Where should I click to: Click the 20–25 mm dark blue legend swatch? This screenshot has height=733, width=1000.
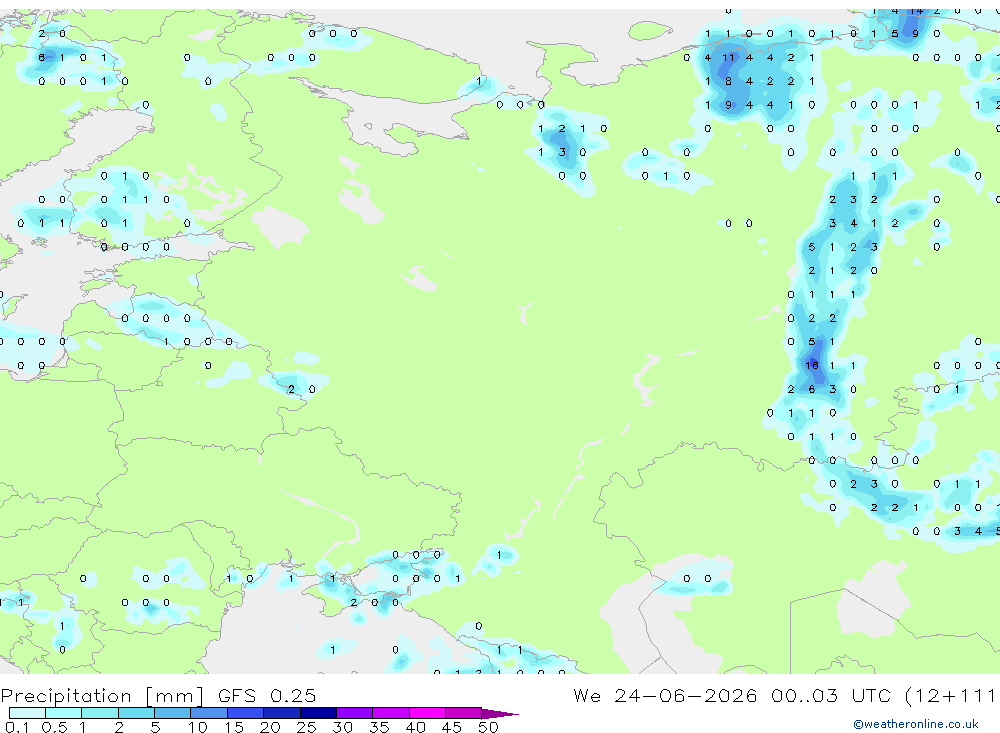(x=282, y=713)
